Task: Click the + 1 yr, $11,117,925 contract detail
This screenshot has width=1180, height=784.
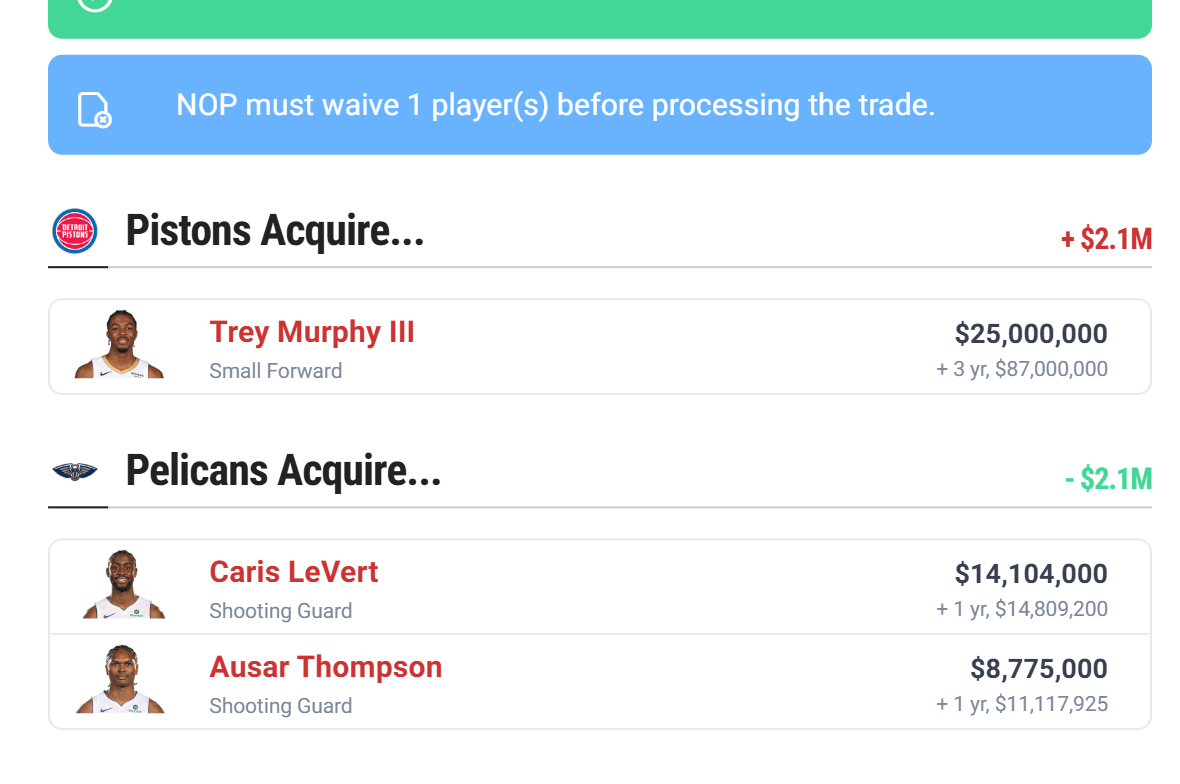Action: coord(1021,704)
